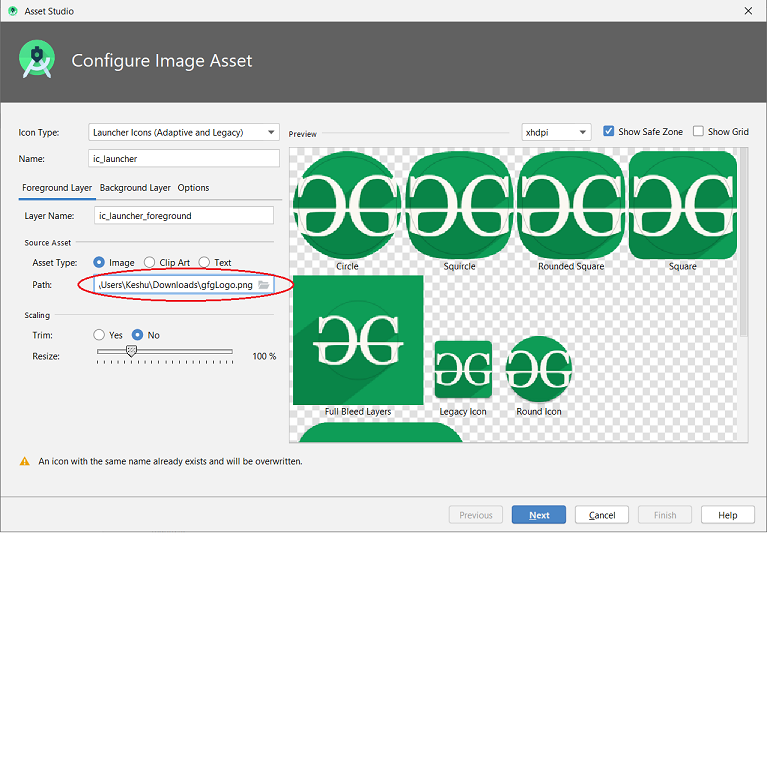Click the preview panel vertical scrollbar
The width and height of the screenshot is (767, 768).
tap(743, 243)
